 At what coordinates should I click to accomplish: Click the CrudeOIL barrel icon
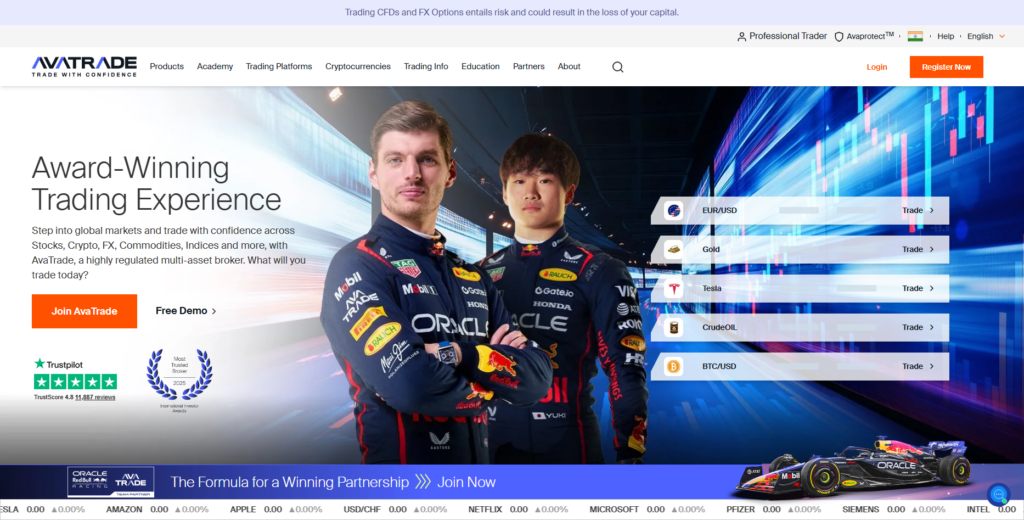click(x=674, y=328)
